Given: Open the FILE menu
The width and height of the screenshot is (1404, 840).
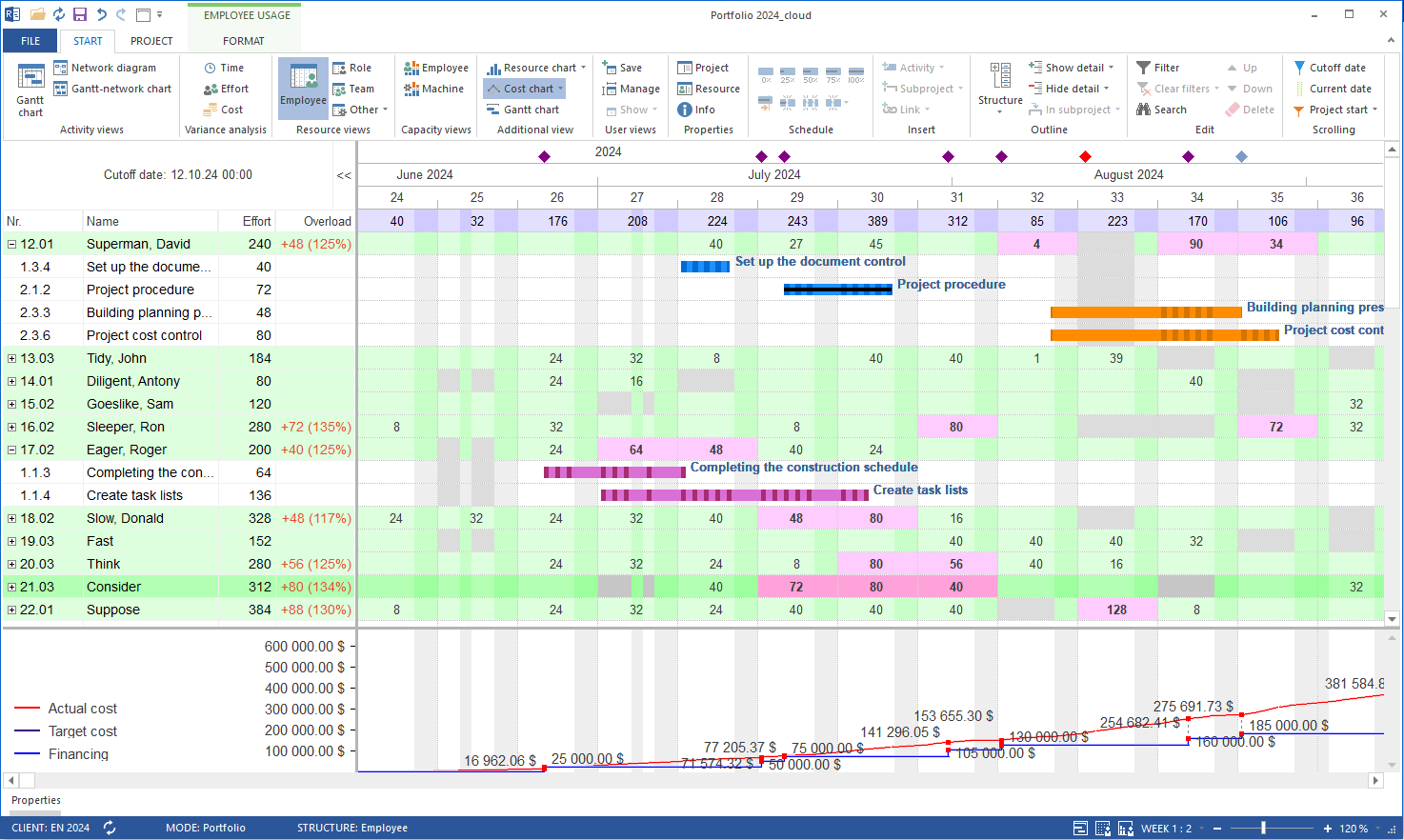Looking at the screenshot, I should coord(30,41).
